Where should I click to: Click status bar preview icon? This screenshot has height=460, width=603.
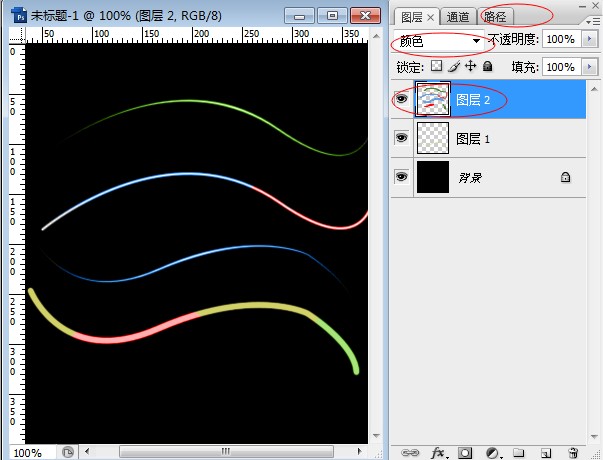pyautogui.click(x=68, y=452)
